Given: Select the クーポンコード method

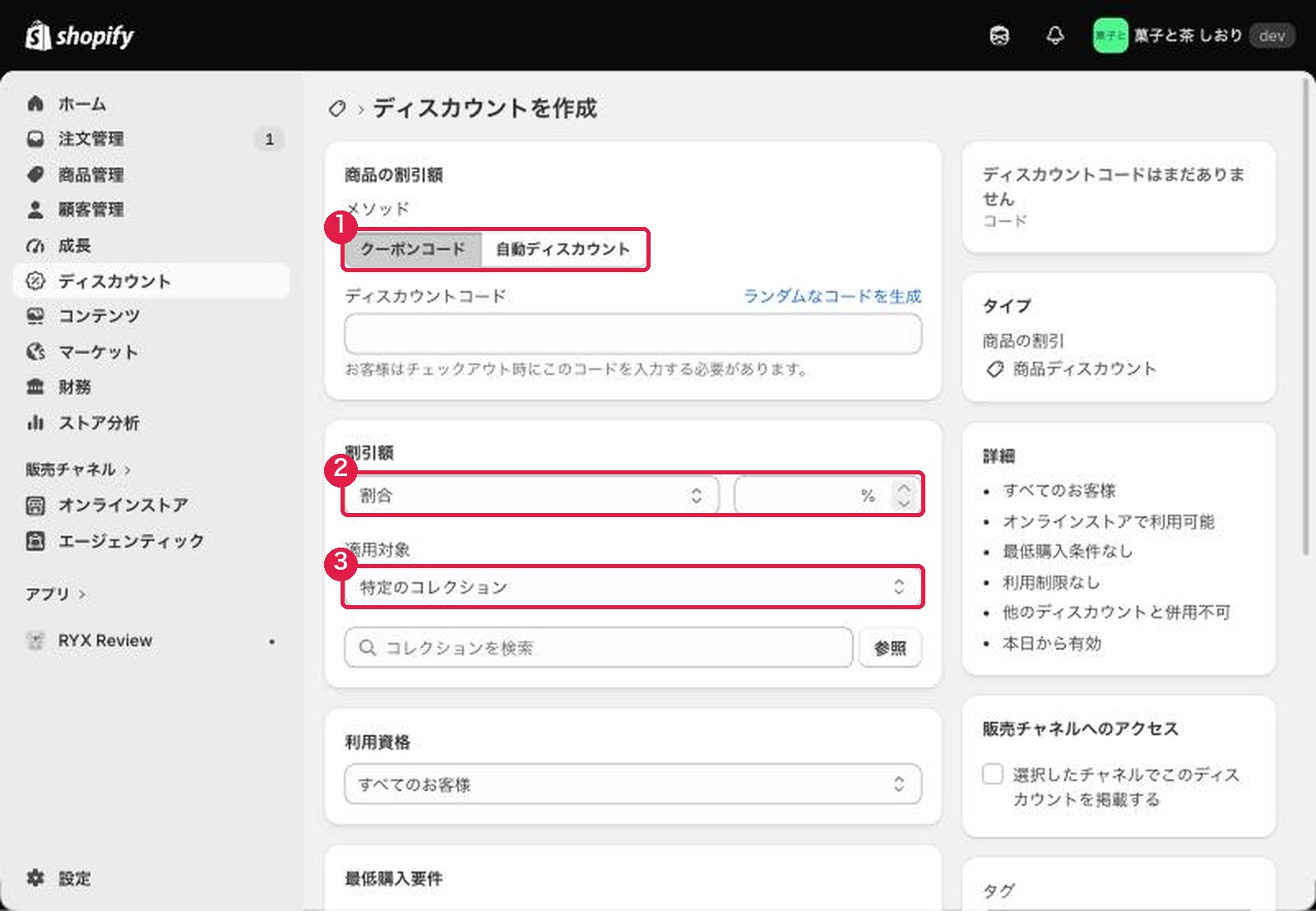Looking at the screenshot, I should click(413, 249).
